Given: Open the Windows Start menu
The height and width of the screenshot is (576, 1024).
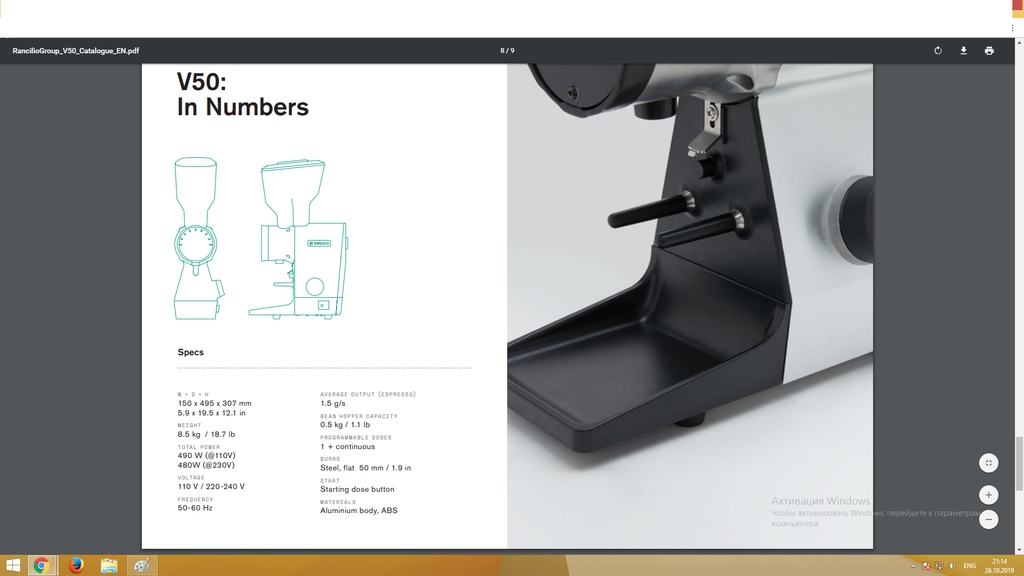Looking at the screenshot, I should tap(12, 566).
